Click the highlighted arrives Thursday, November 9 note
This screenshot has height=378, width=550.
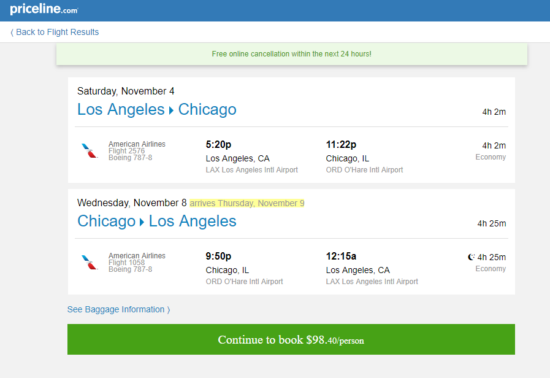pyautogui.click(x=247, y=203)
